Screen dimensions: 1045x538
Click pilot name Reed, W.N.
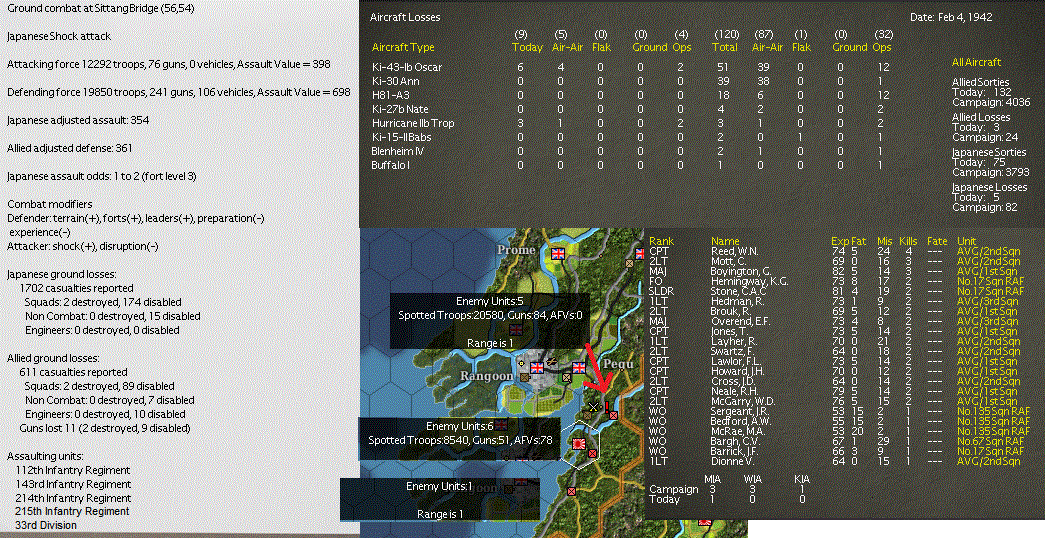pos(734,251)
